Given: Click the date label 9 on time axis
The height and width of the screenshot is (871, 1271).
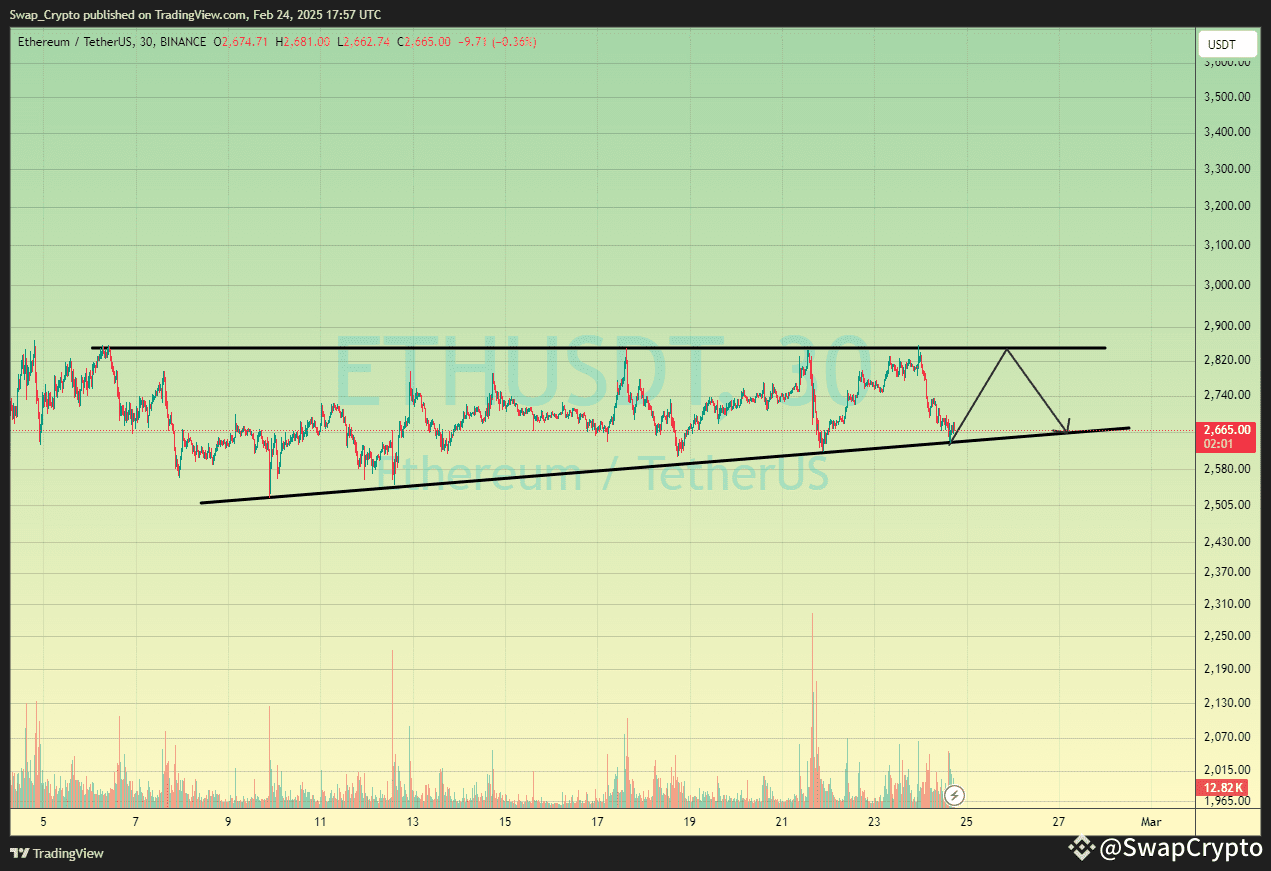Looking at the screenshot, I should click(228, 822).
